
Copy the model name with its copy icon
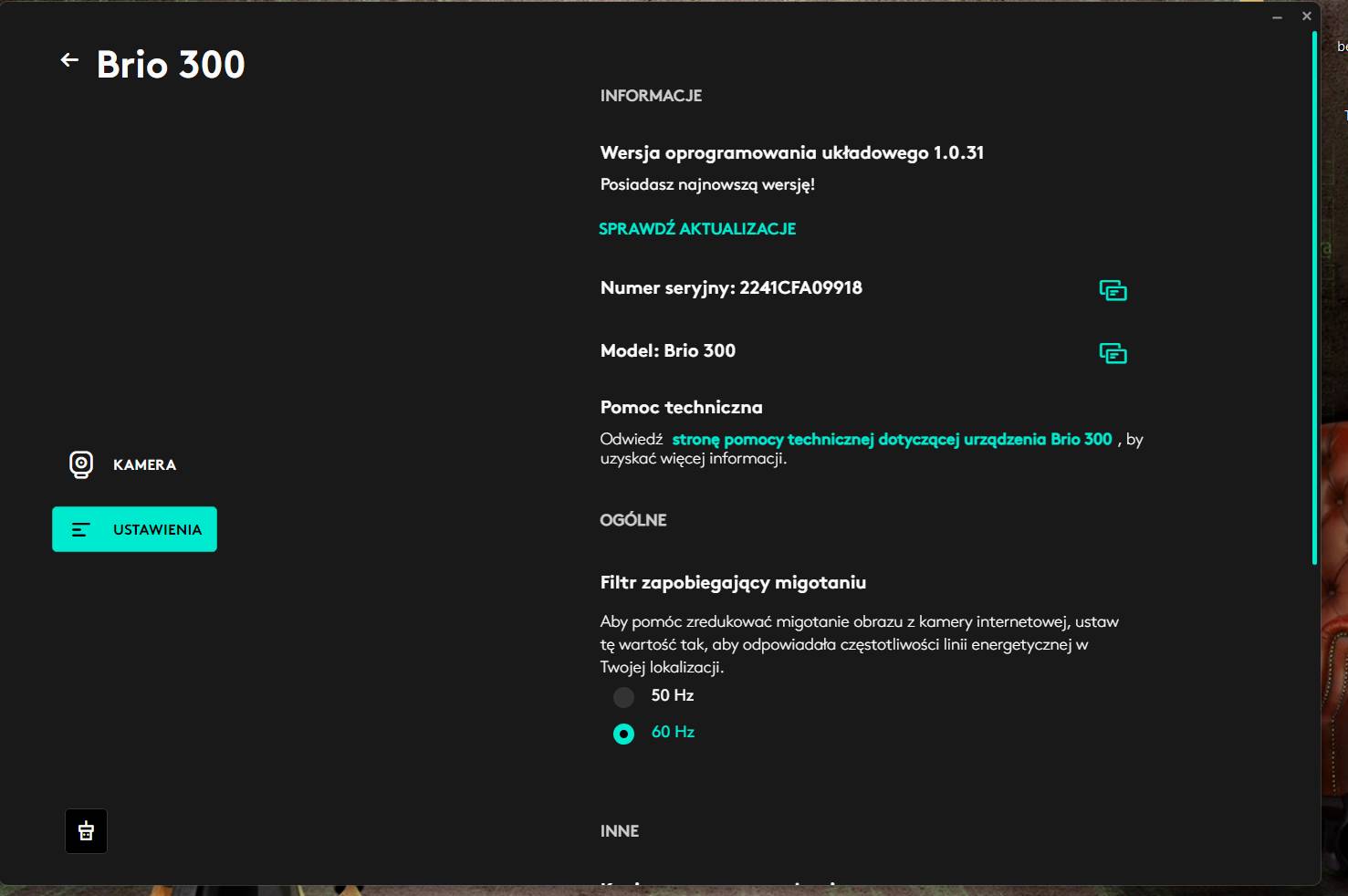click(1113, 353)
